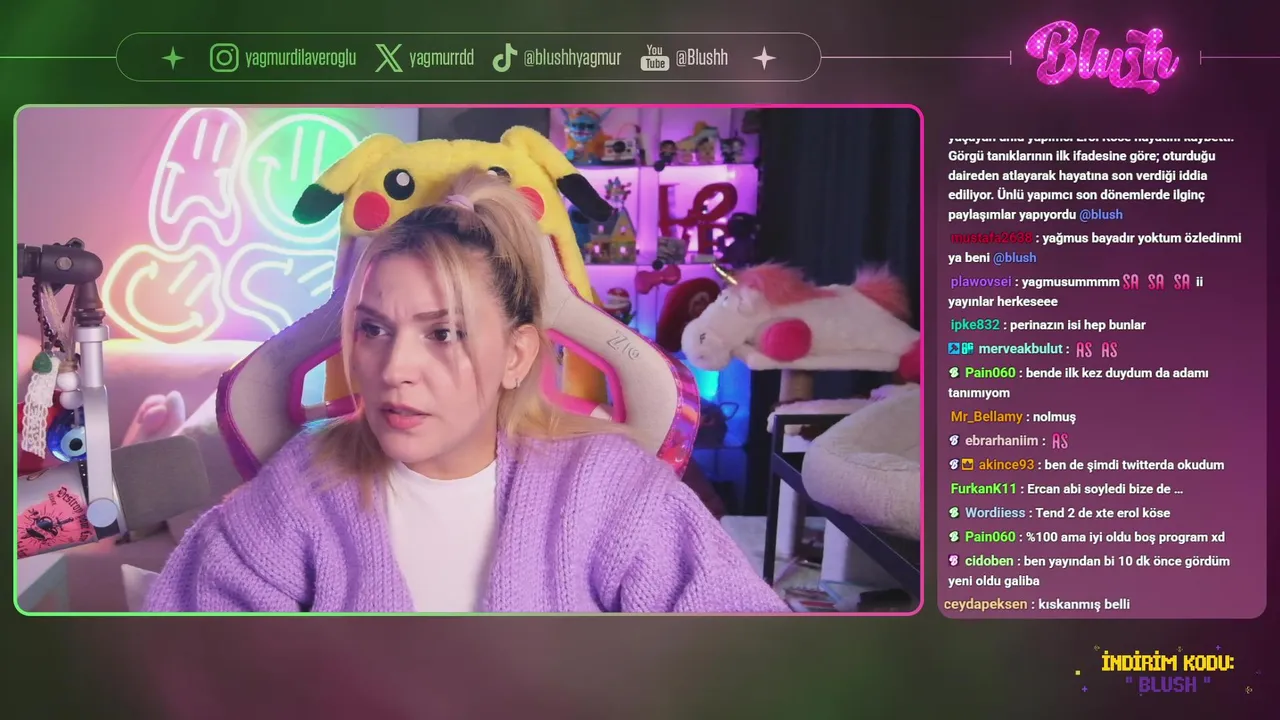
Task: Click username Wordiiess in chat
Action: tap(996, 513)
